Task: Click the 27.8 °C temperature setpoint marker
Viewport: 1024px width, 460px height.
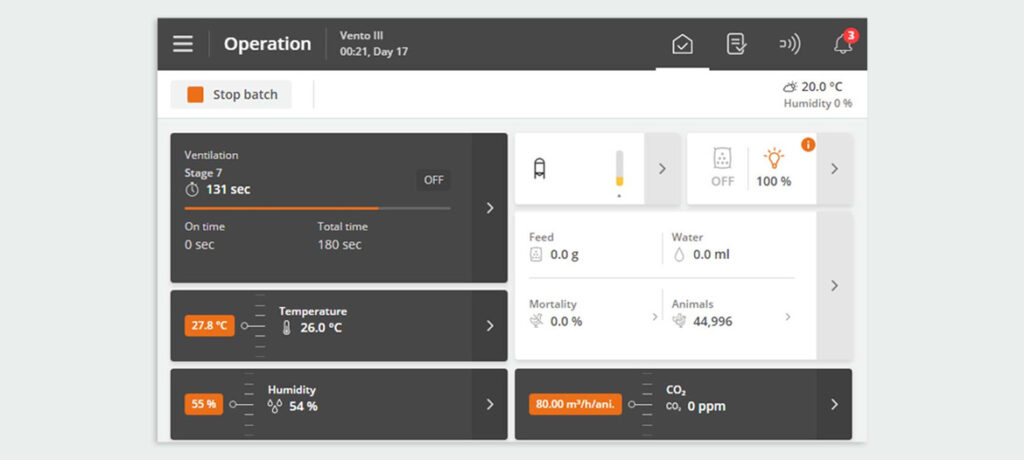Action: pos(209,326)
